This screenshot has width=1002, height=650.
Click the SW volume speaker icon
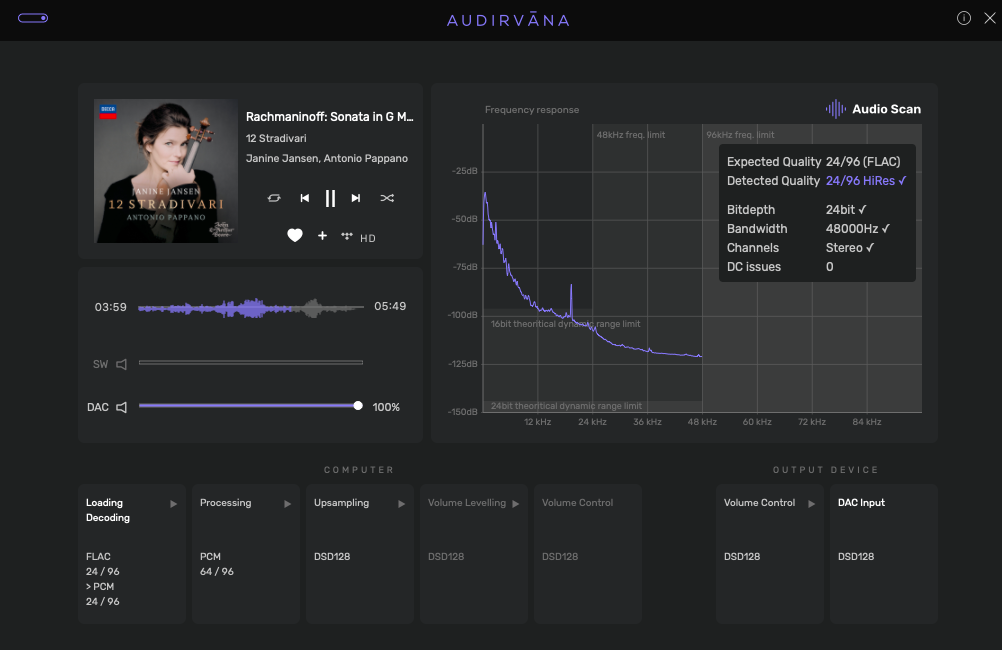tap(121, 364)
